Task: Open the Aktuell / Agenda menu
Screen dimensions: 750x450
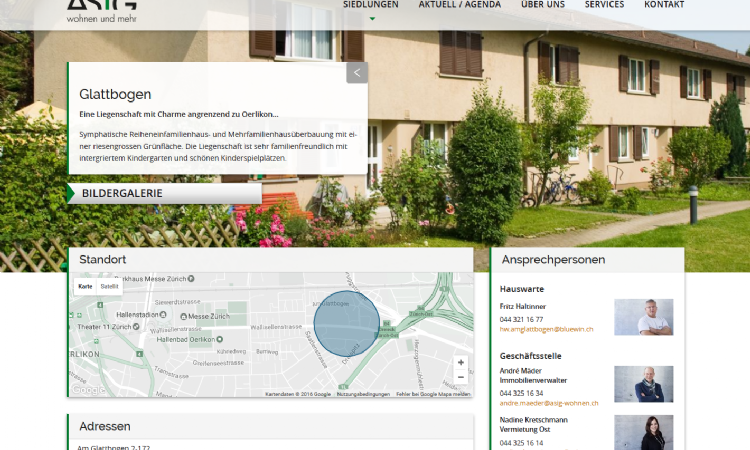Action: [x=460, y=5]
